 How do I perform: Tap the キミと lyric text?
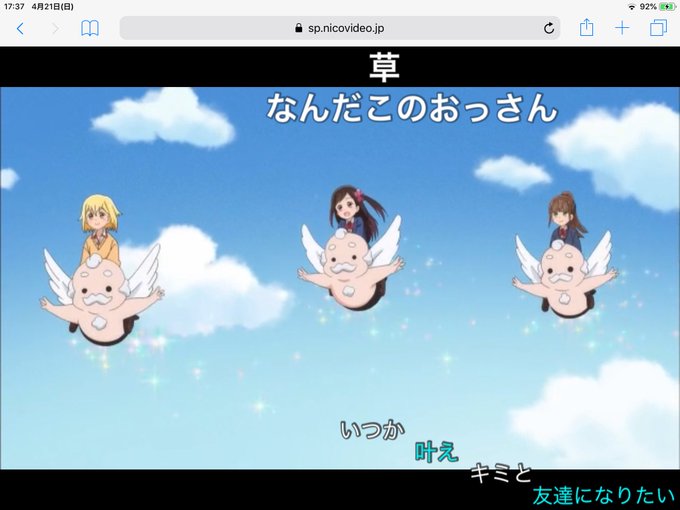coord(501,473)
